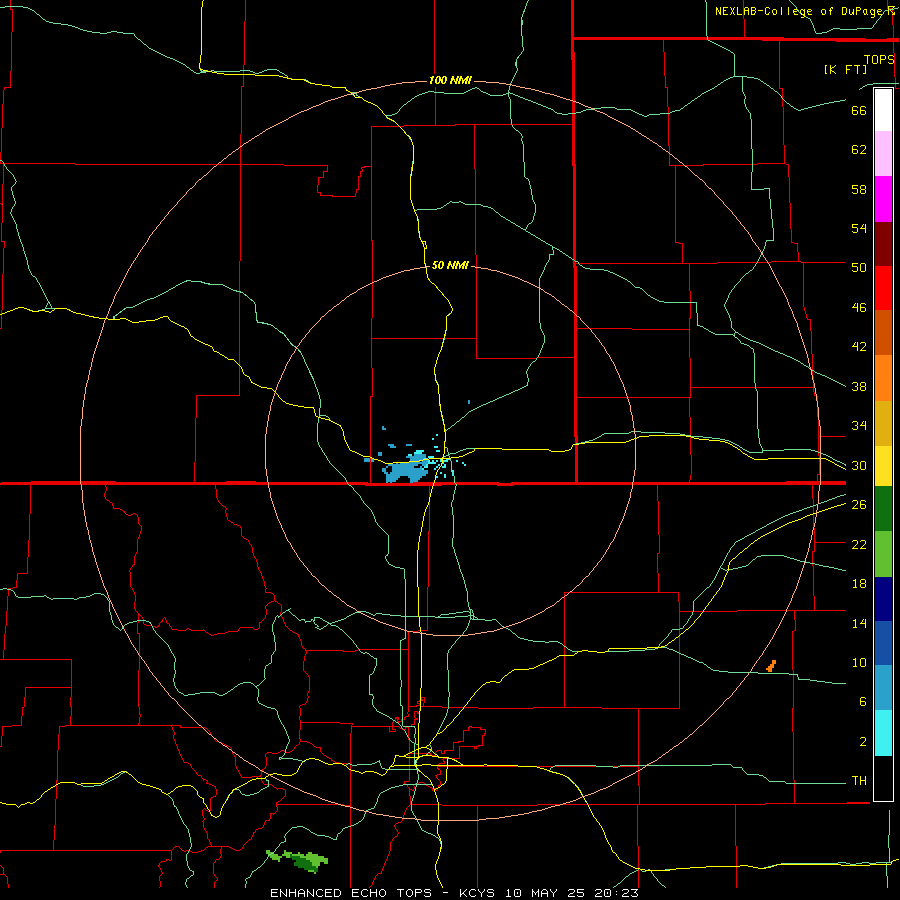Screen dimensions: 900x900
Task: Click the '66' legend value
Action: click(859, 110)
